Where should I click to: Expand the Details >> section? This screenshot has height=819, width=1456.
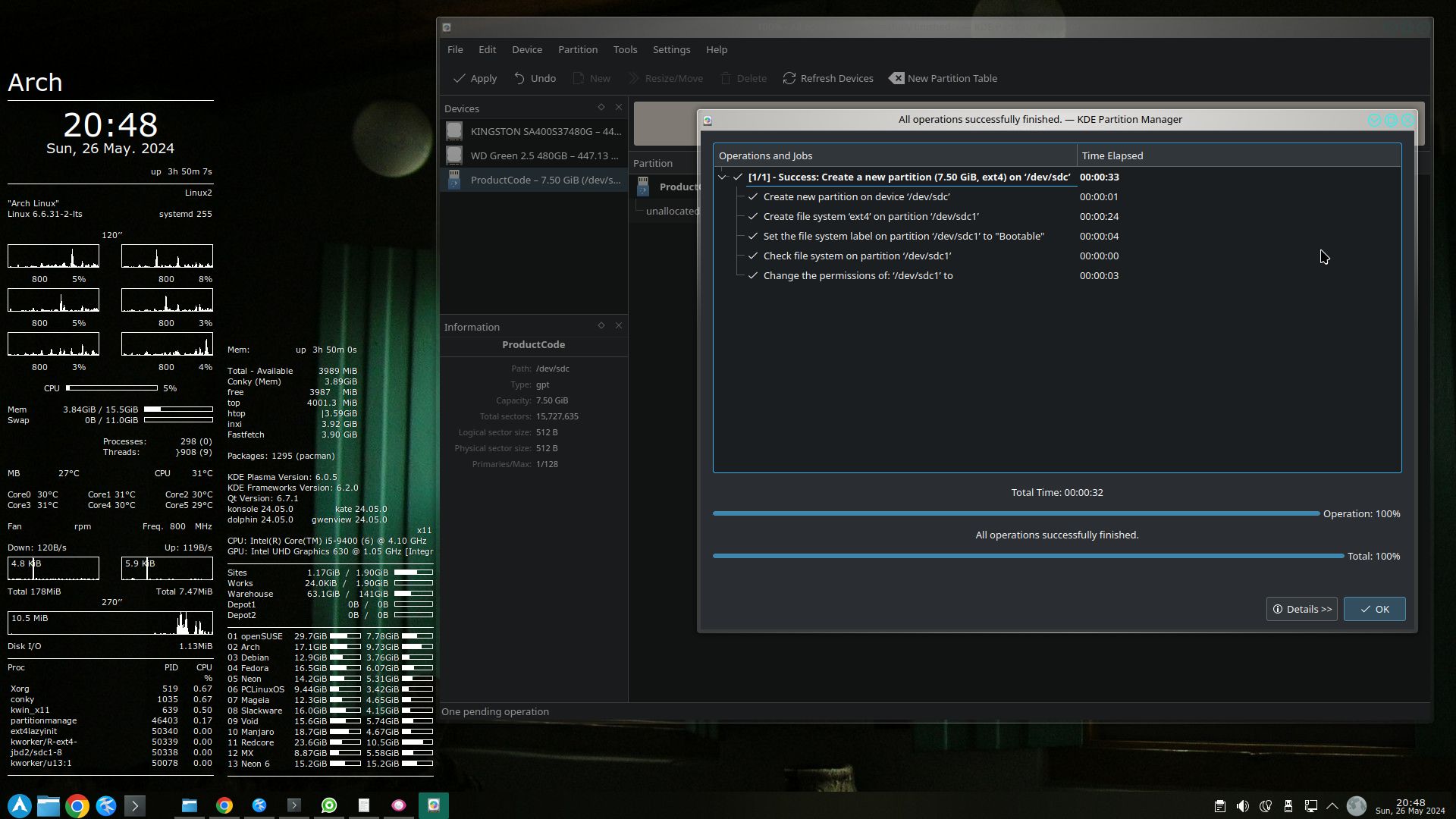pos(1301,609)
